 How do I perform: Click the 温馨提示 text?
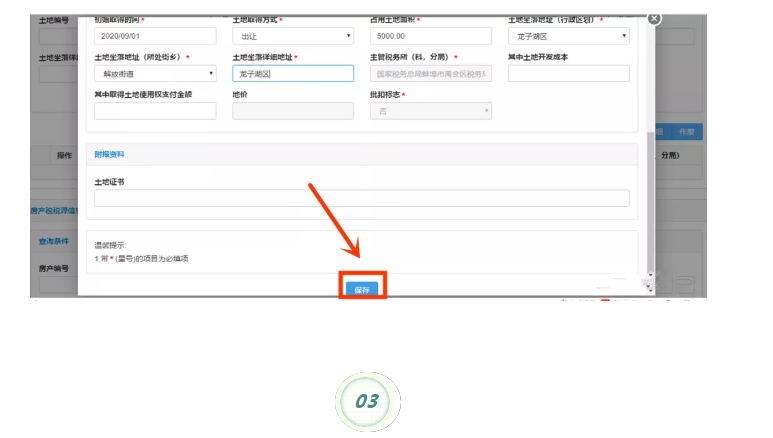(110, 245)
